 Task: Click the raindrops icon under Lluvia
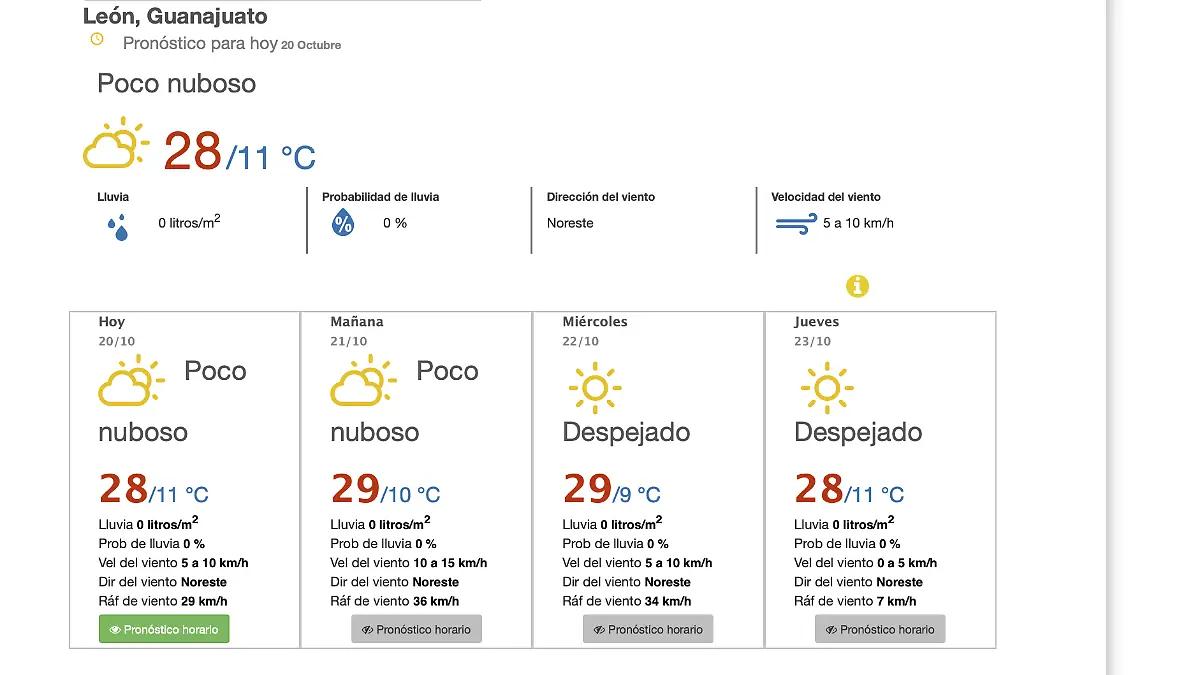[x=119, y=228]
